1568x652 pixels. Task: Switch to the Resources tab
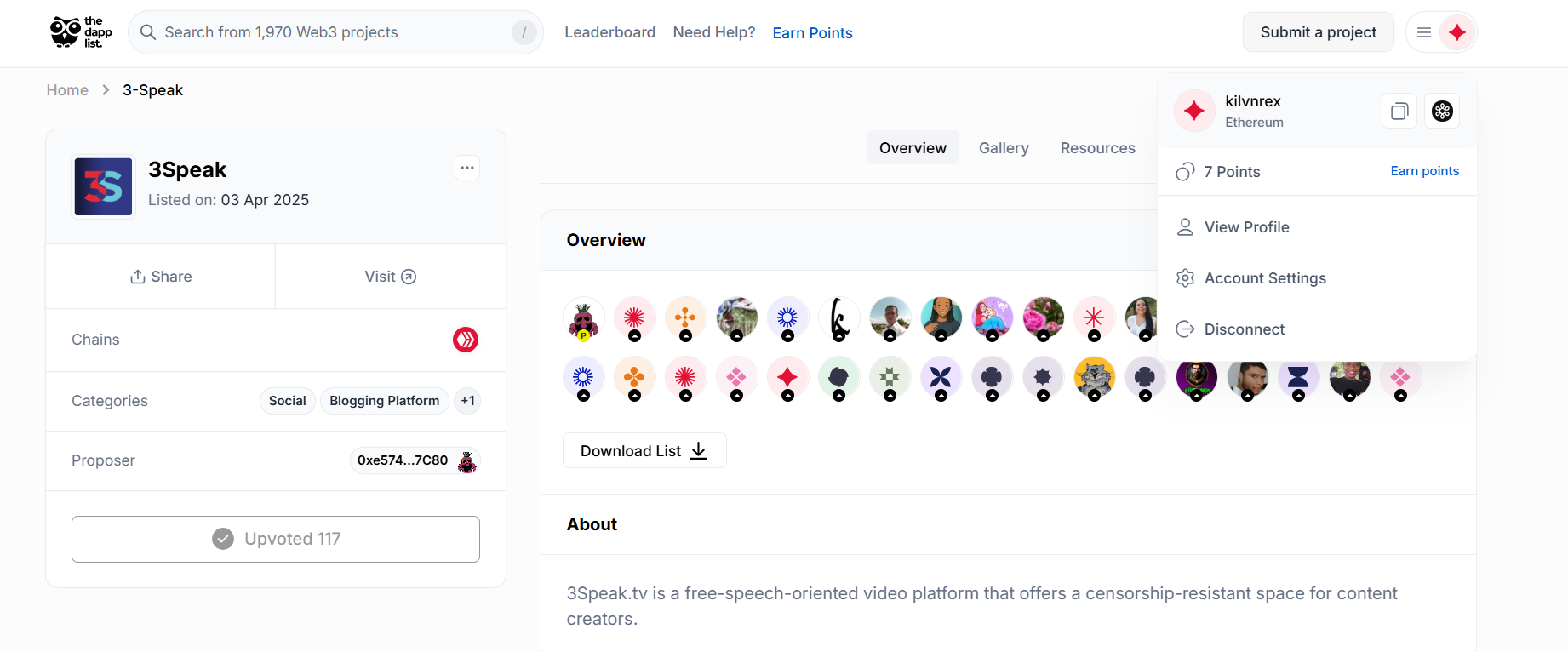click(x=1097, y=148)
